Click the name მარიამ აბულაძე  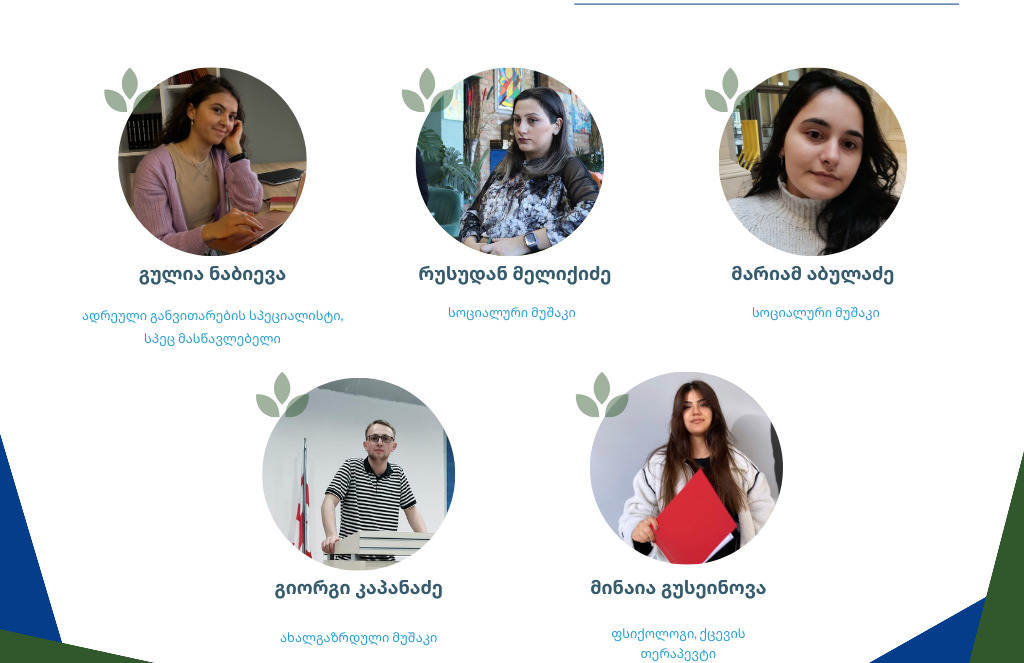(812, 274)
